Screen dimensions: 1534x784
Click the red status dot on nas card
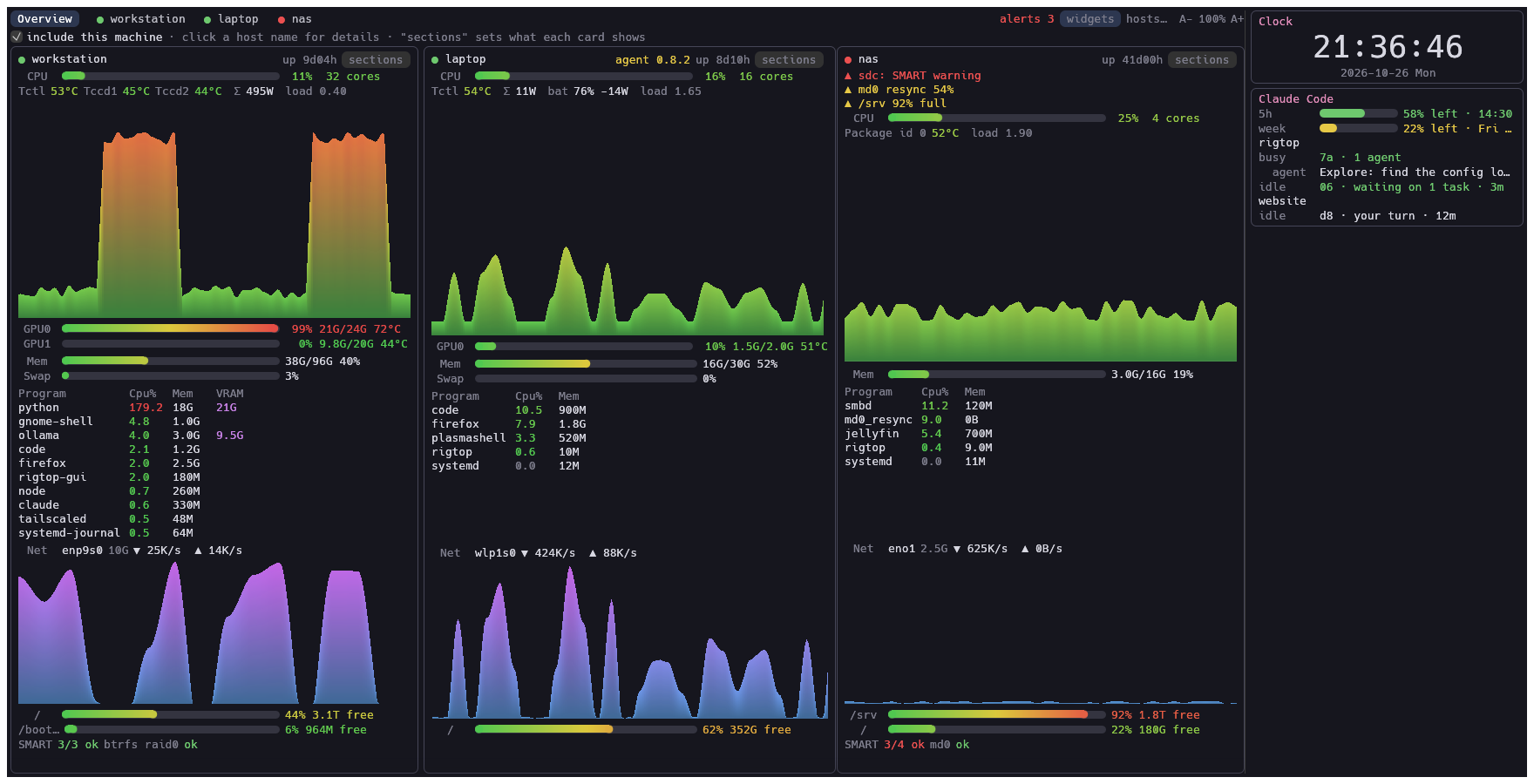coord(848,60)
